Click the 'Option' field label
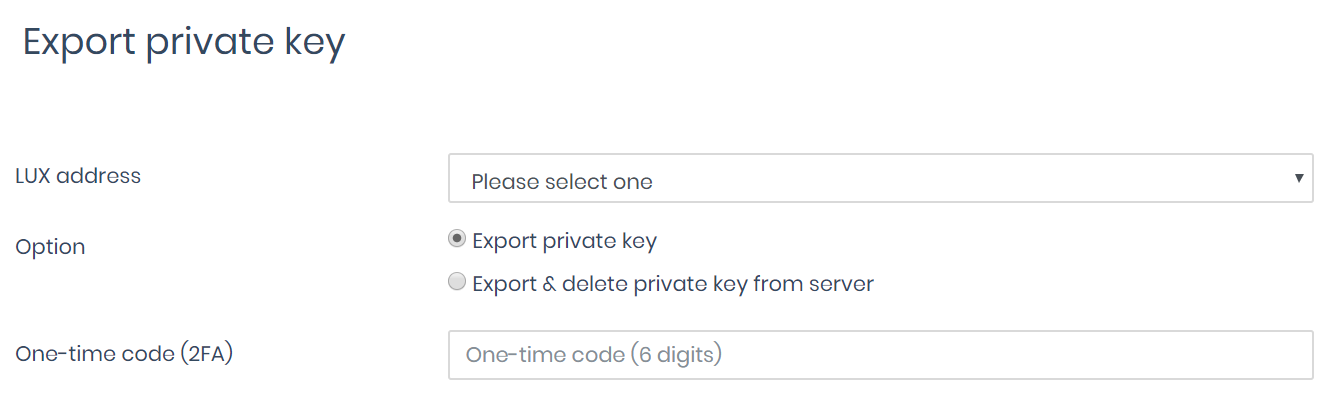 tap(50, 247)
